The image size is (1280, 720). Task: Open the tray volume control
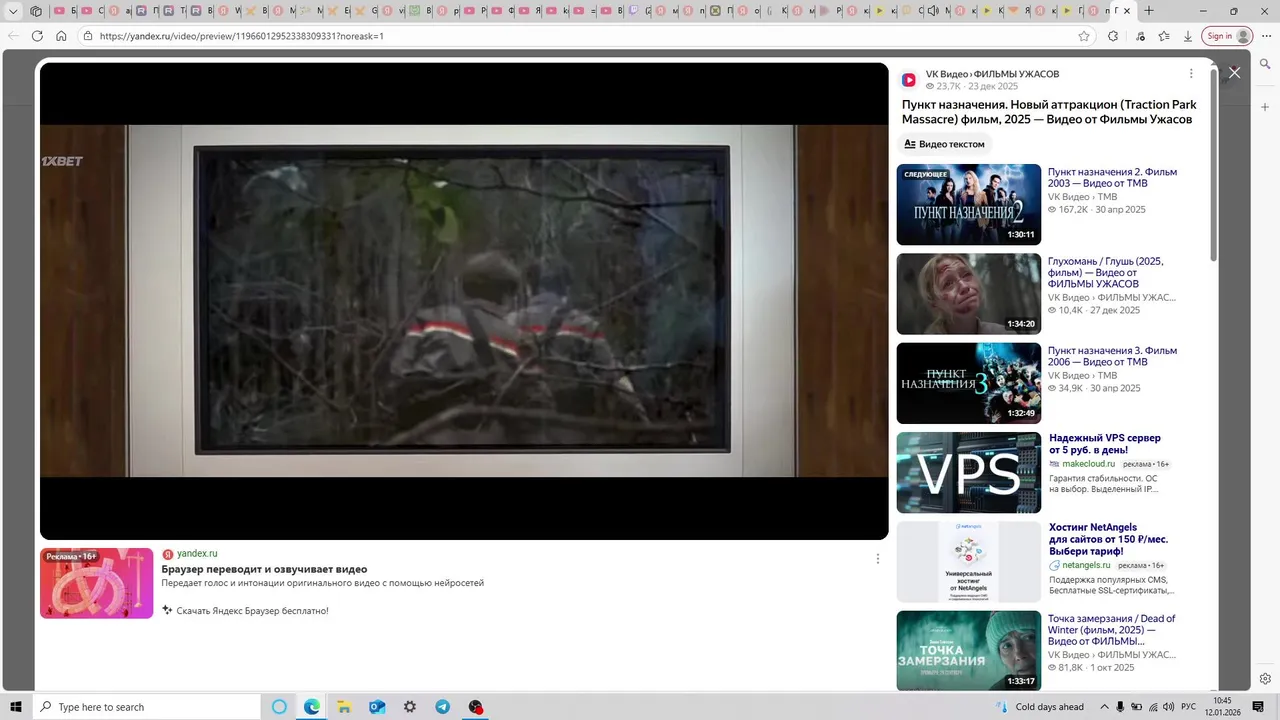point(1169,707)
